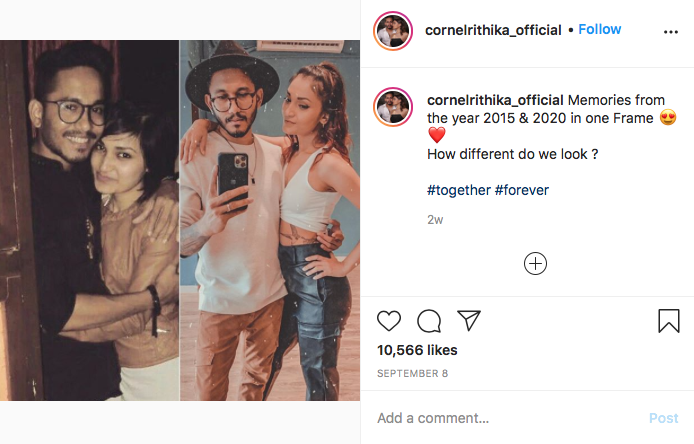
Task: Click the 2015 photo on the left
Action: (90, 220)
